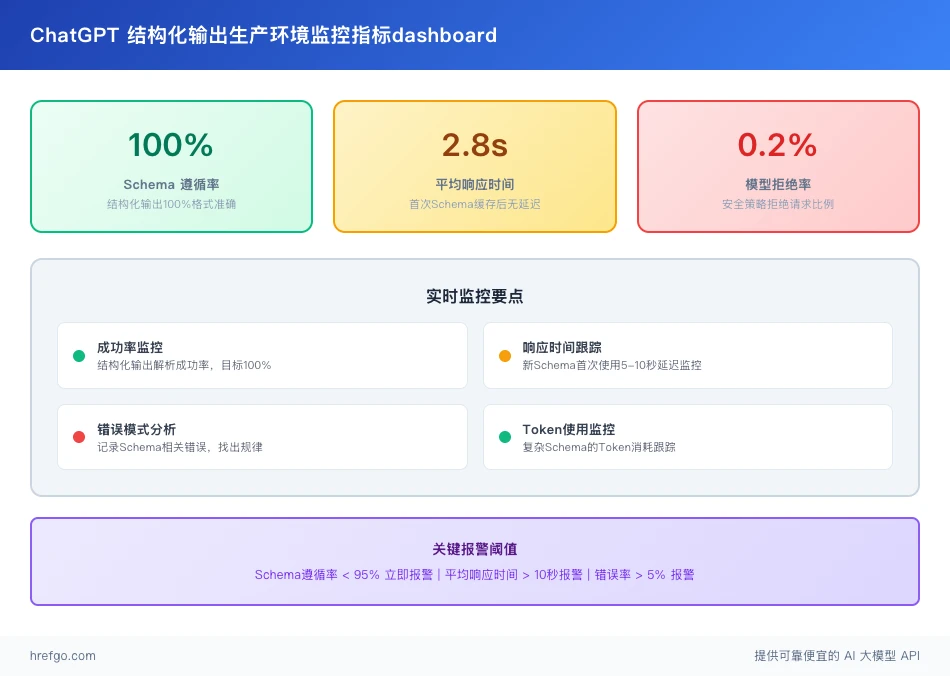The height and width of the screenshot is (676, 950).
Task: Click the 成功率监控 title
Action: click(x=130, y=348)
